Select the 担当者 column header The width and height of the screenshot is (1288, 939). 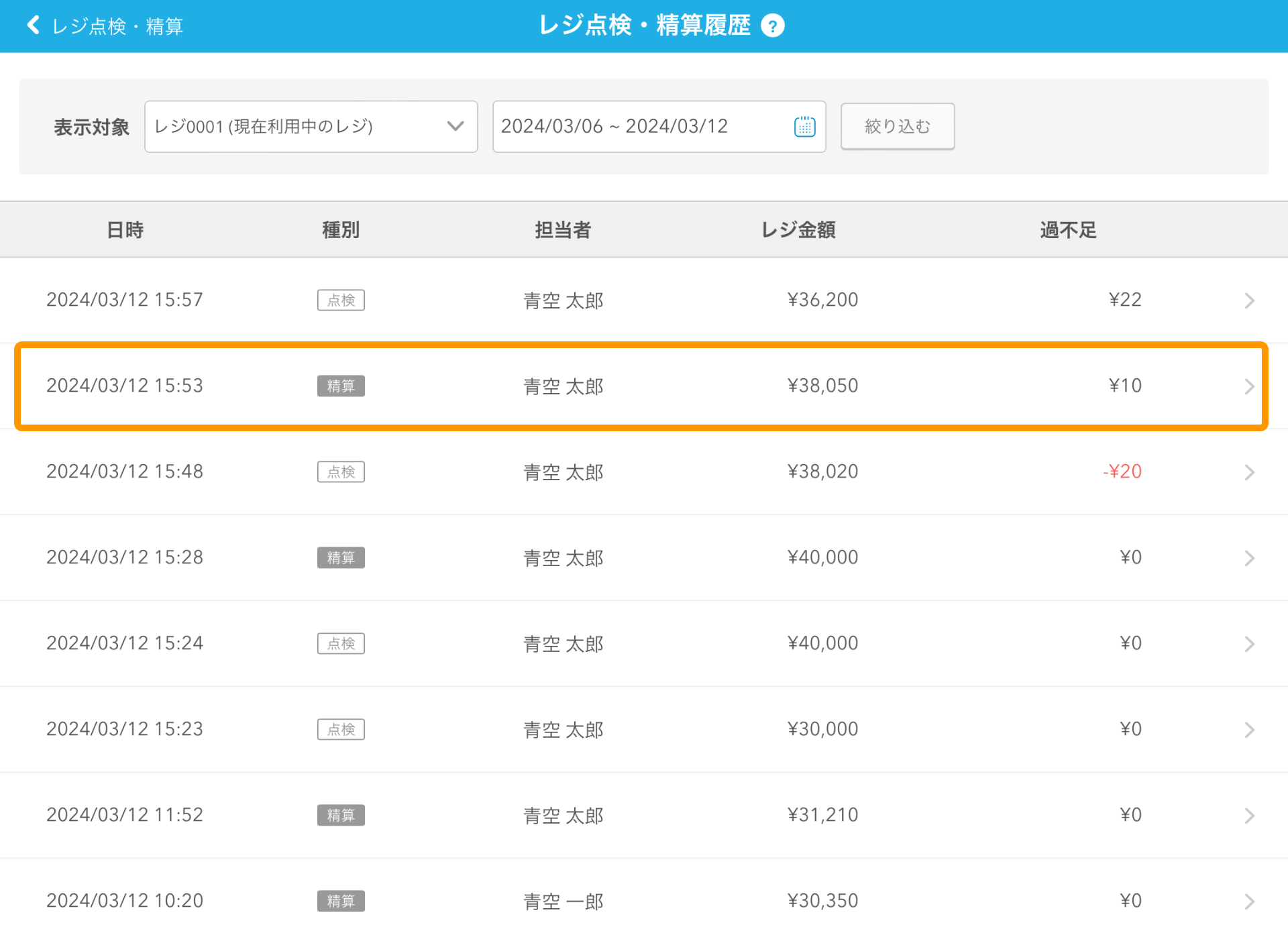(563, 230)
